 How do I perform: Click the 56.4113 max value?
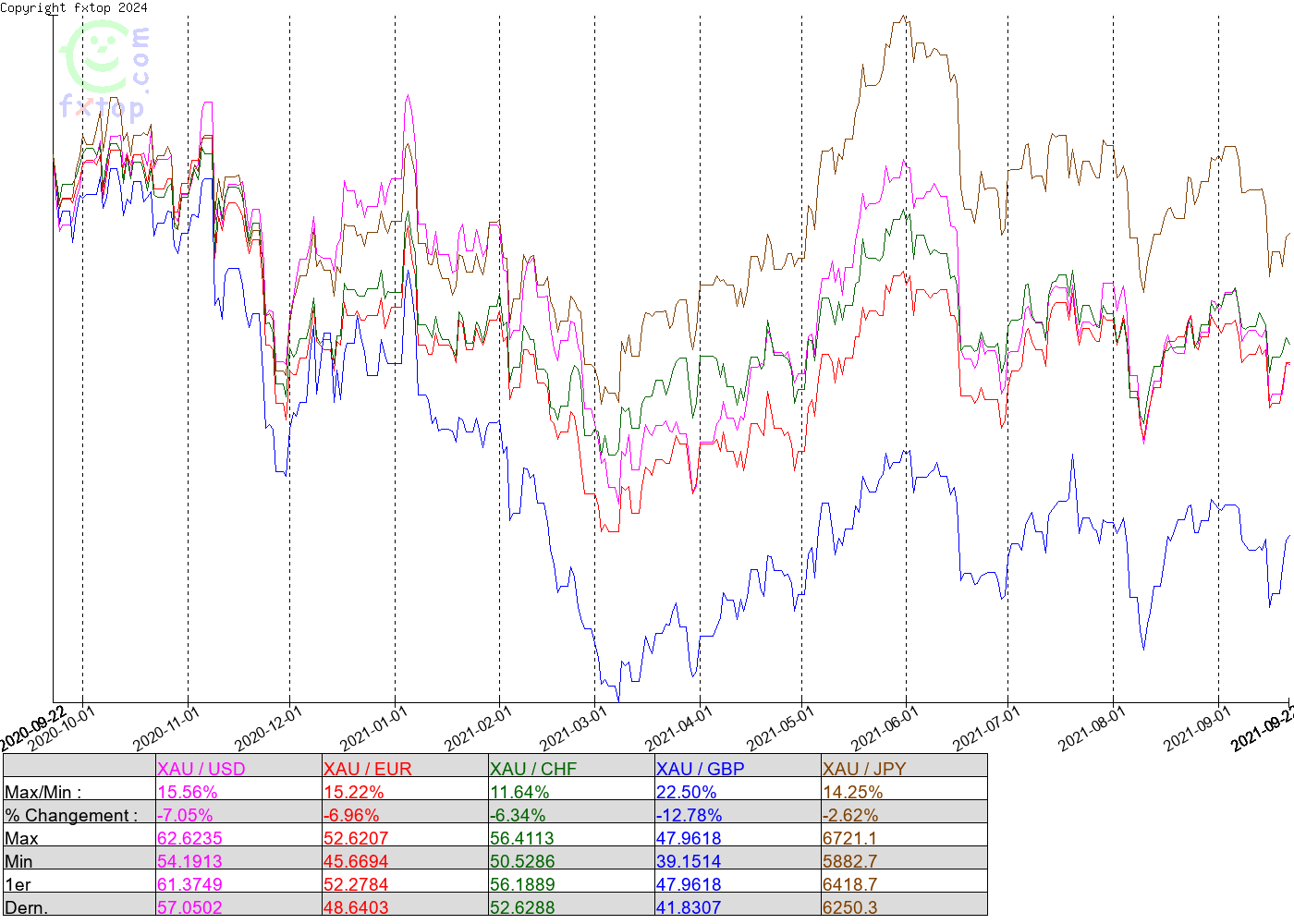[x=522, y=838]
